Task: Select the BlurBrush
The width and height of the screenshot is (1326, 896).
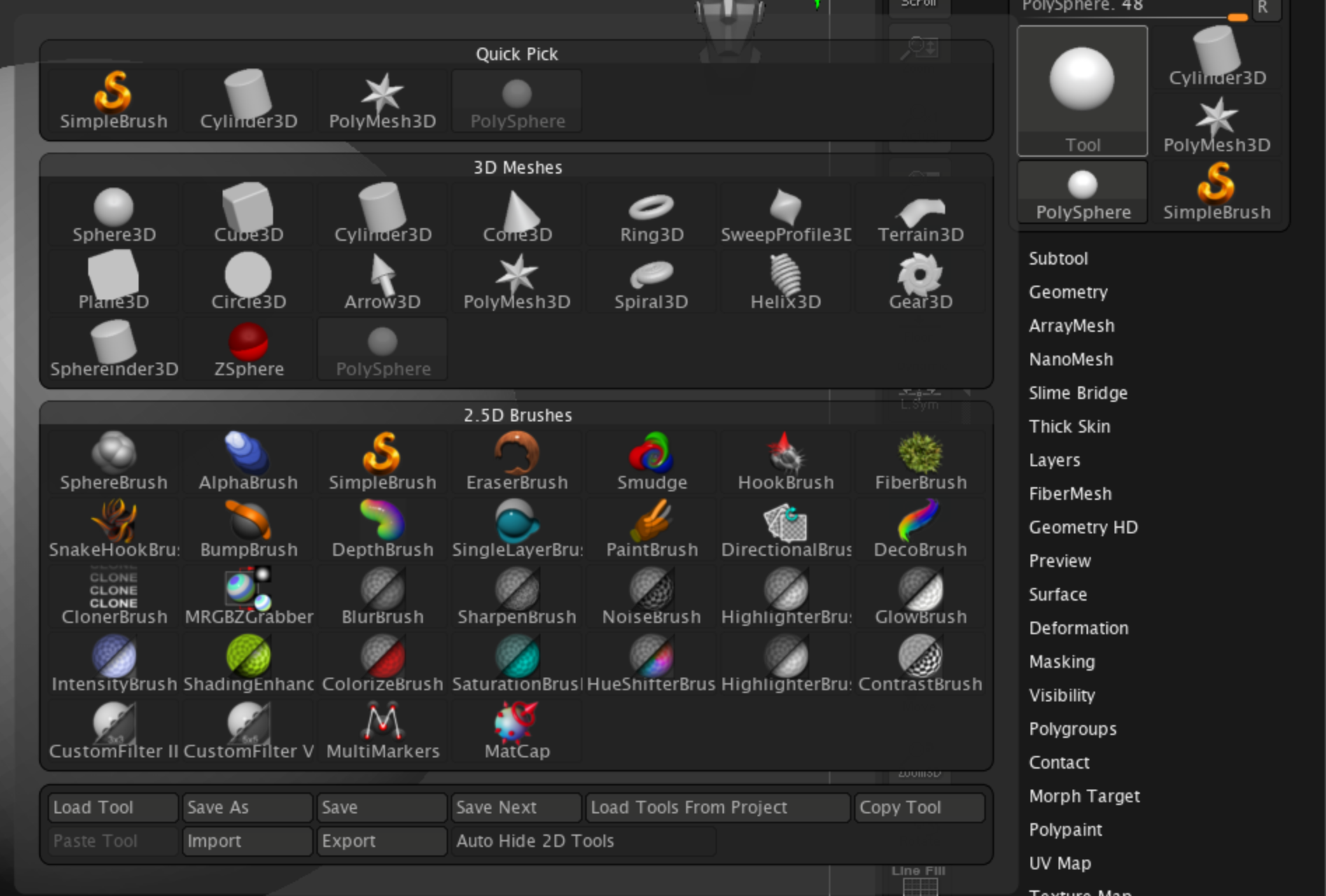Action: [383, 596]
